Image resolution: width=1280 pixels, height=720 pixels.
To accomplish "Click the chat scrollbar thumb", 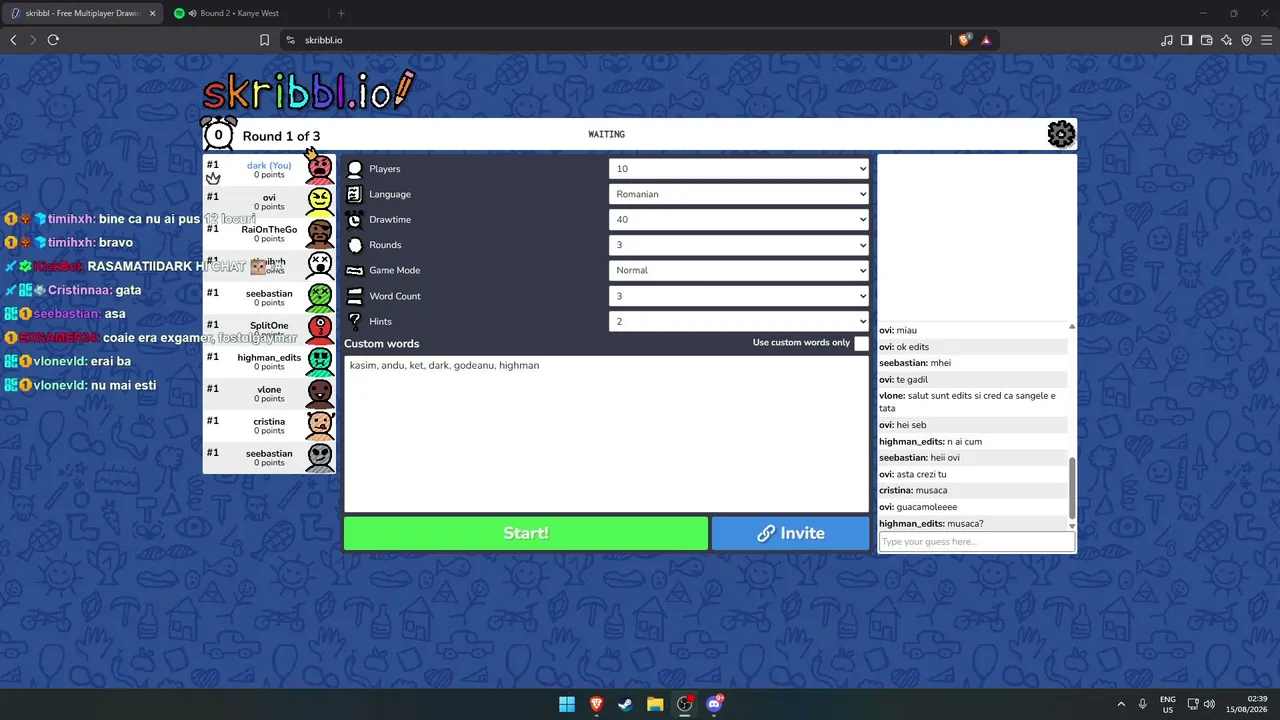I will [x=1072, y=488].
